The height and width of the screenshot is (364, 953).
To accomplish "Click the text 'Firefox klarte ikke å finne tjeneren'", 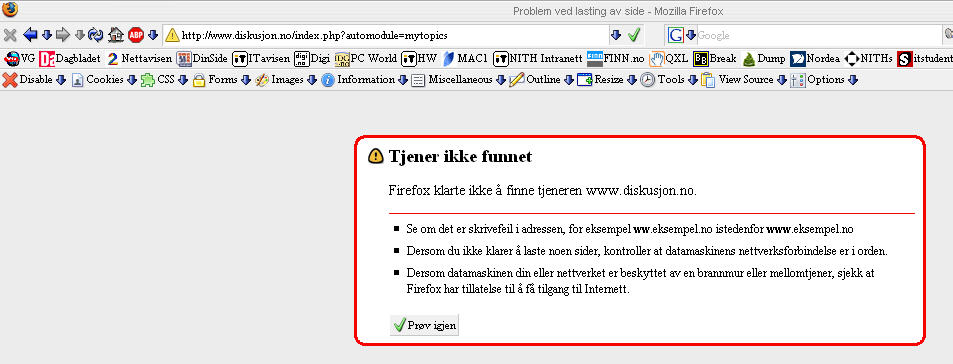I will (486, 190).
